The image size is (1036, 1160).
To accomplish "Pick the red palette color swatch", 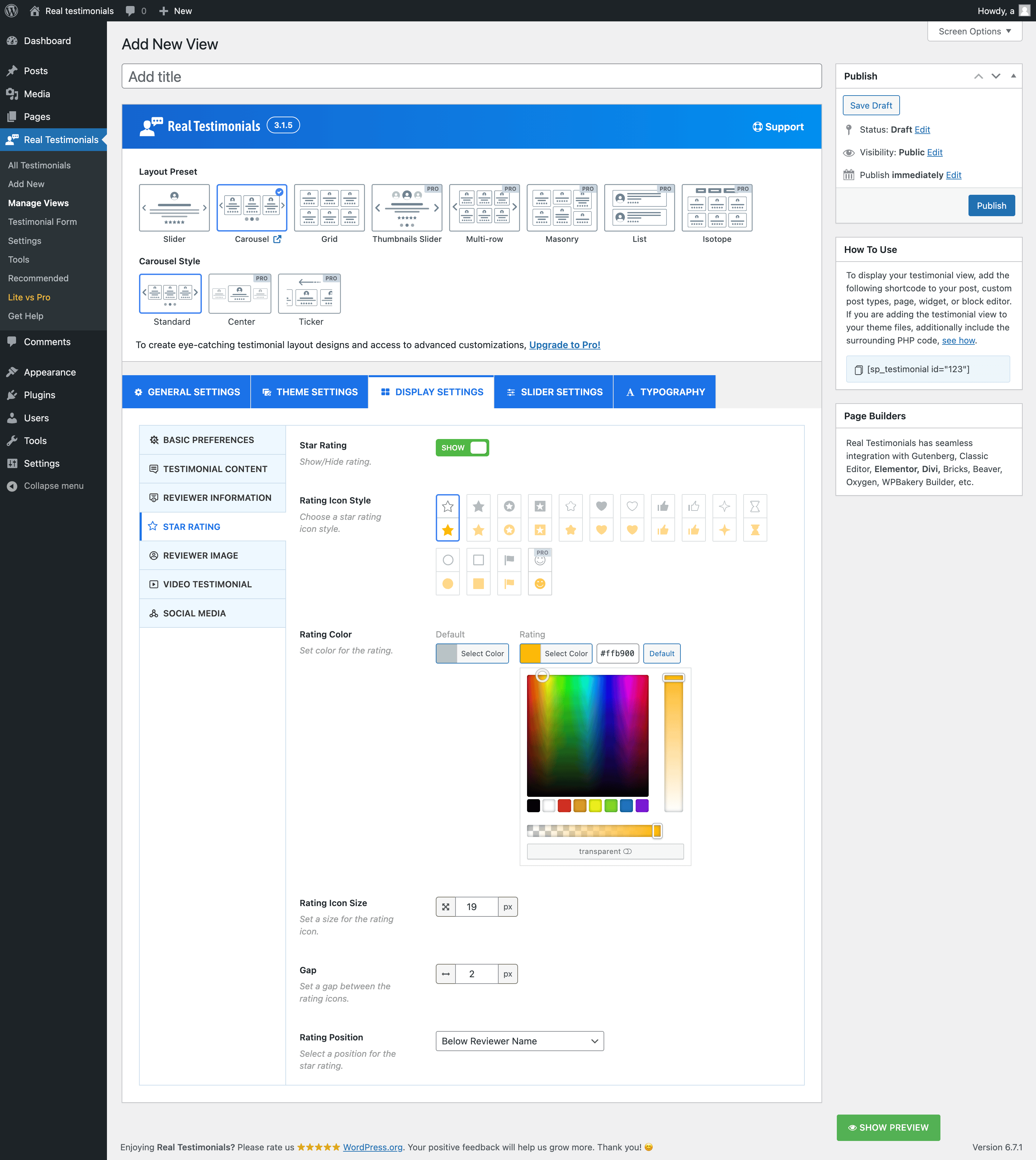I will [x=564, y=806].
